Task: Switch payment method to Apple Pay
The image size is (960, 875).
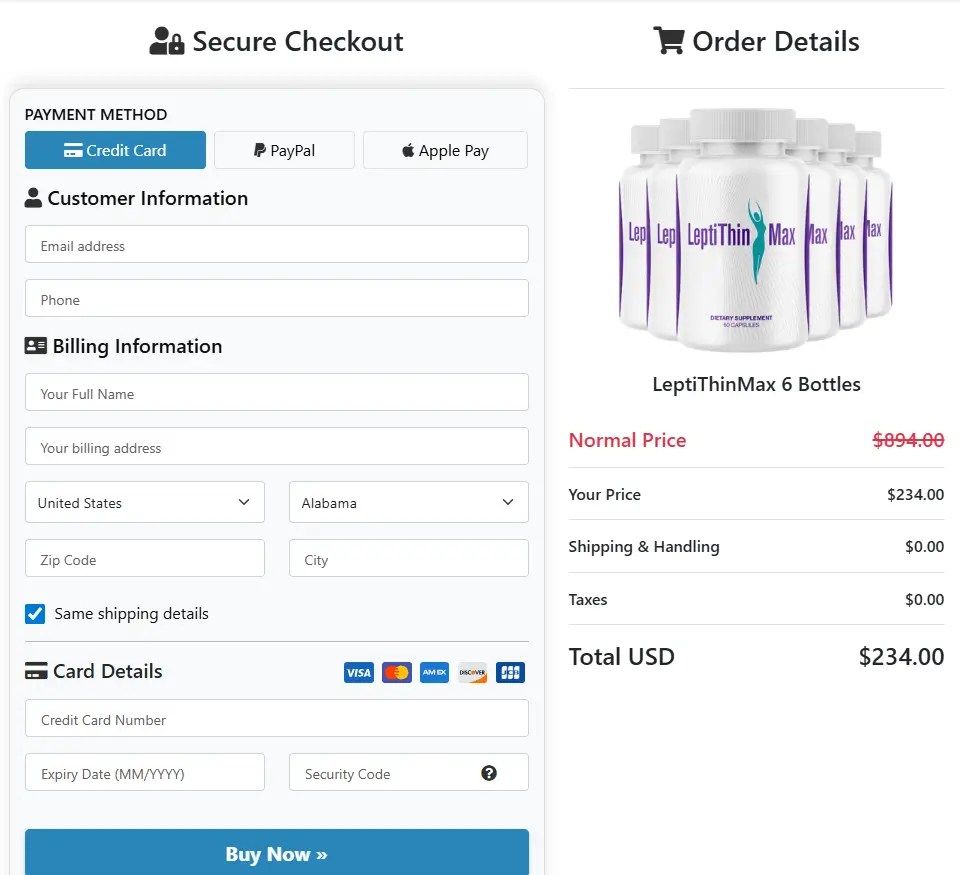Action: coord(444,150)
